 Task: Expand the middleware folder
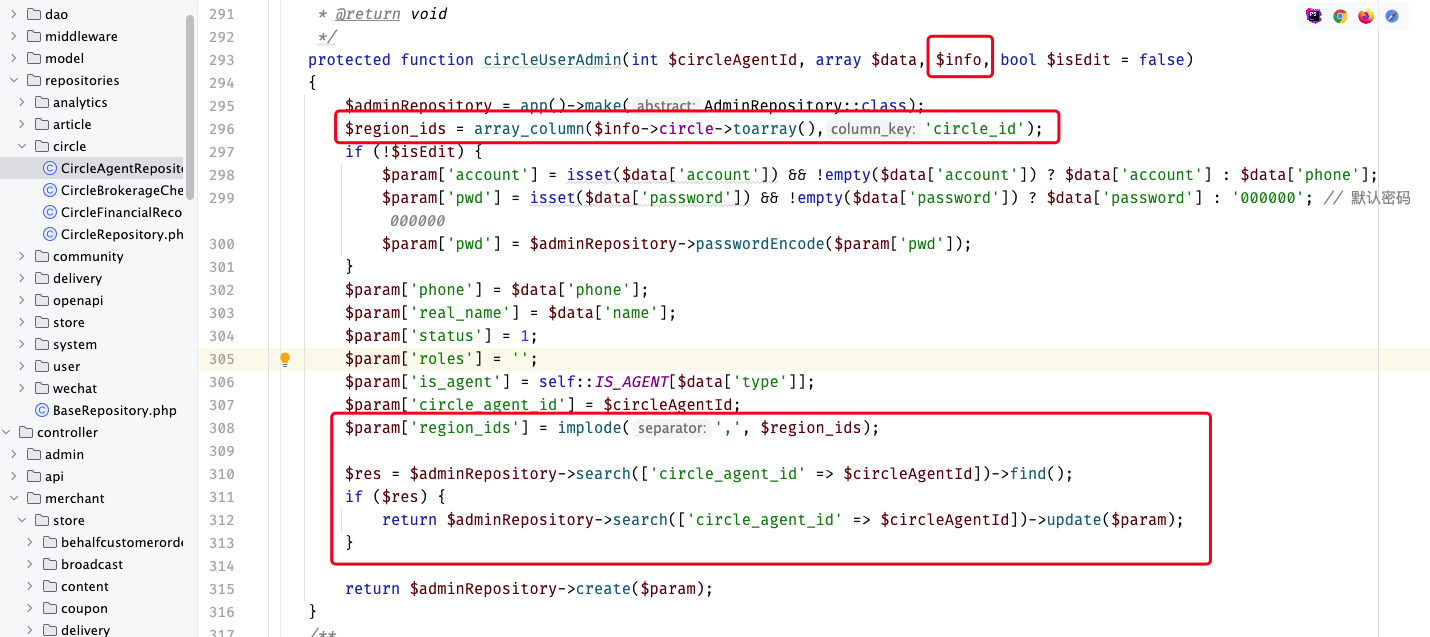click(x=14, y=36)
